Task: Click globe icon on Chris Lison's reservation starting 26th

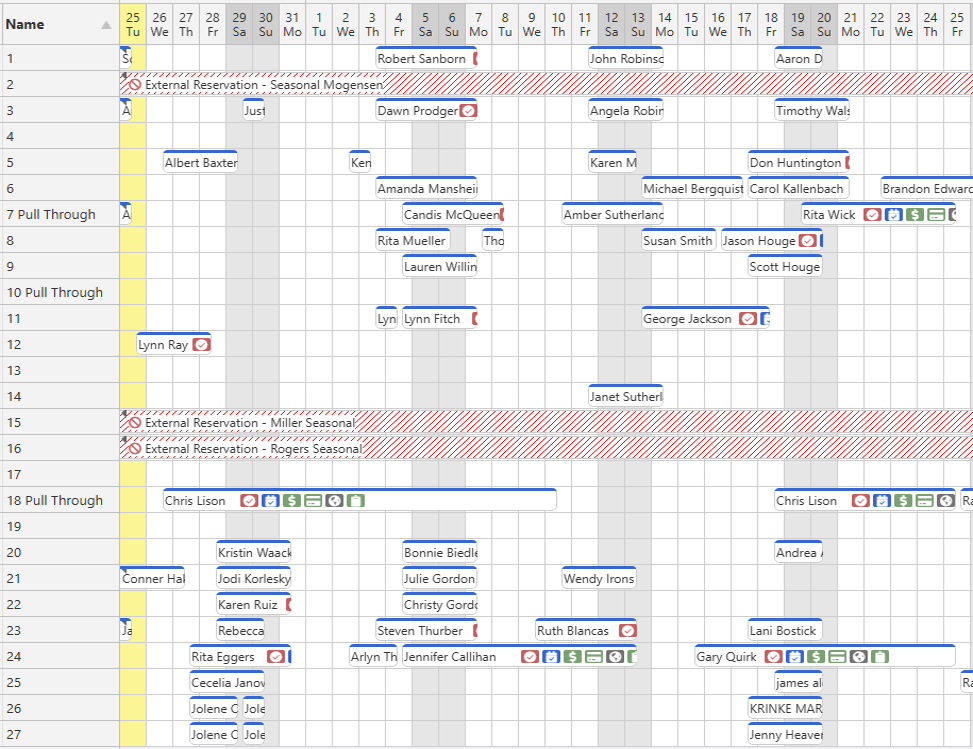Action: coord(334,501)
